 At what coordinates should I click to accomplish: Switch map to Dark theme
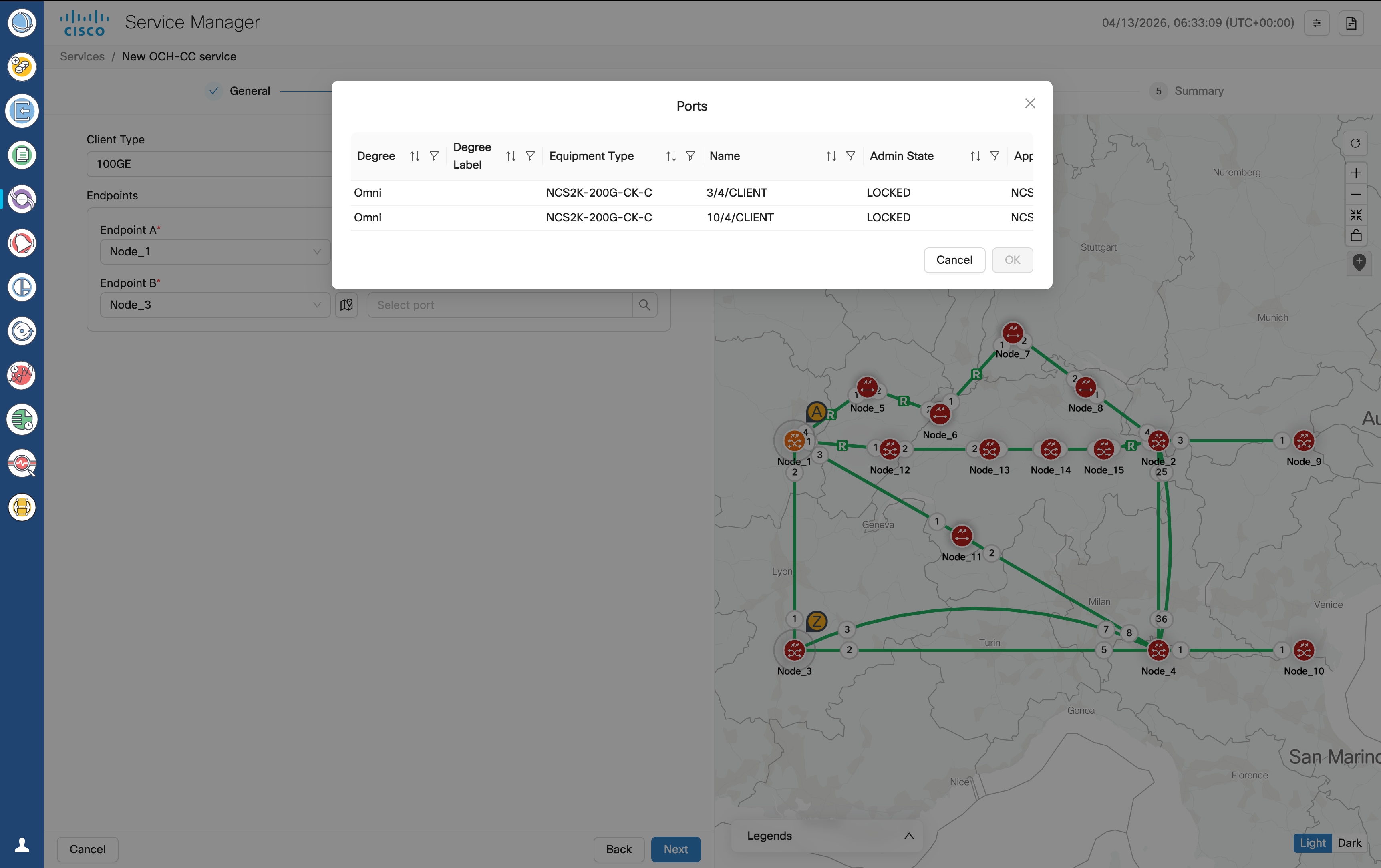tap(1349, 843)
